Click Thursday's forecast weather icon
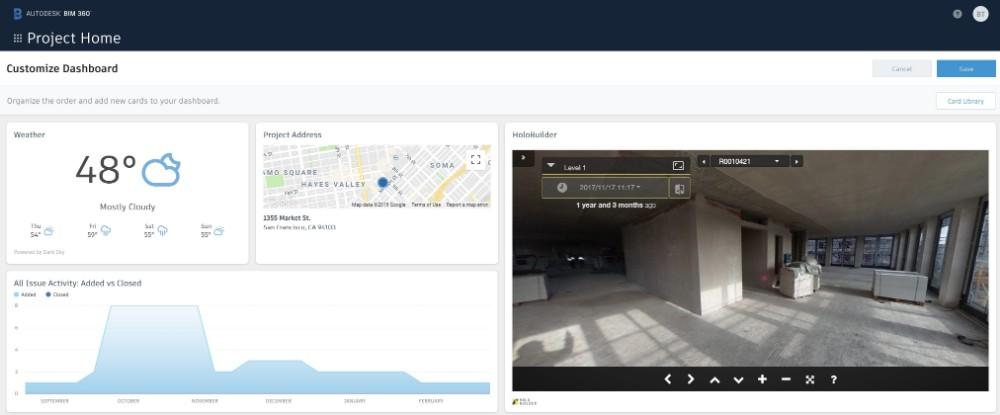This screenshot has width=1000, height=415. pyautogui.click(x=49, y=231)
